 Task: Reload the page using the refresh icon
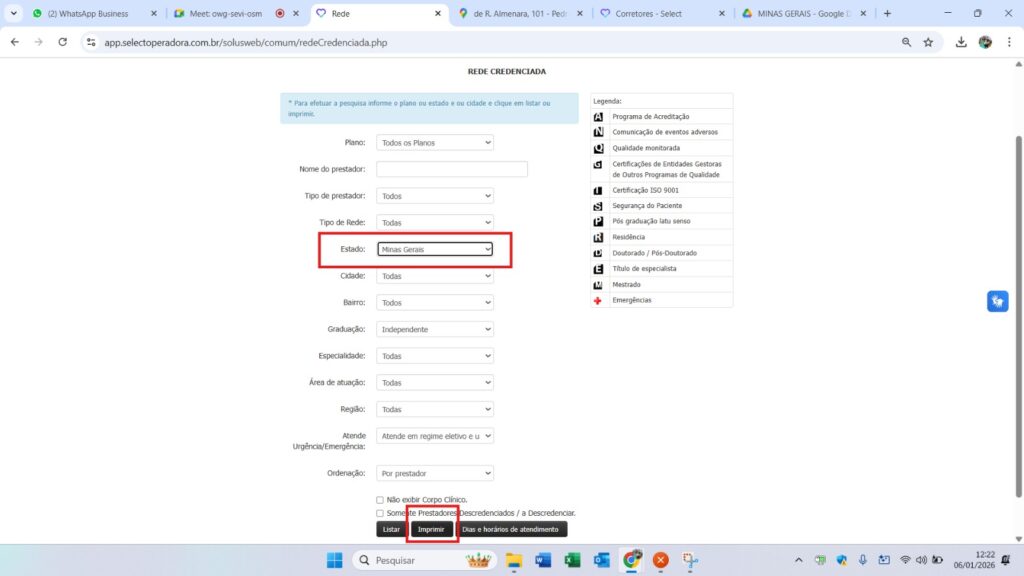point(63,42)
